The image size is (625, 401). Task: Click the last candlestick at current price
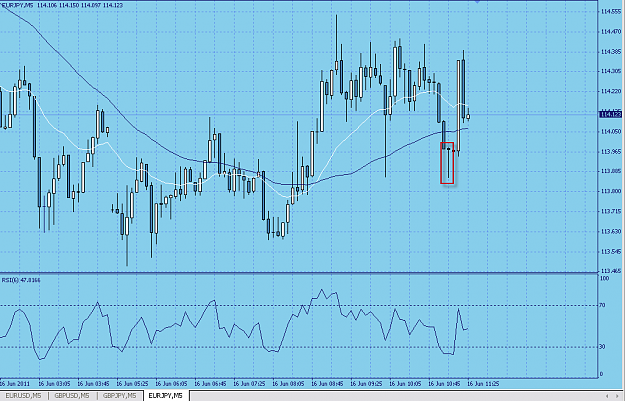[x=468, y=116]
